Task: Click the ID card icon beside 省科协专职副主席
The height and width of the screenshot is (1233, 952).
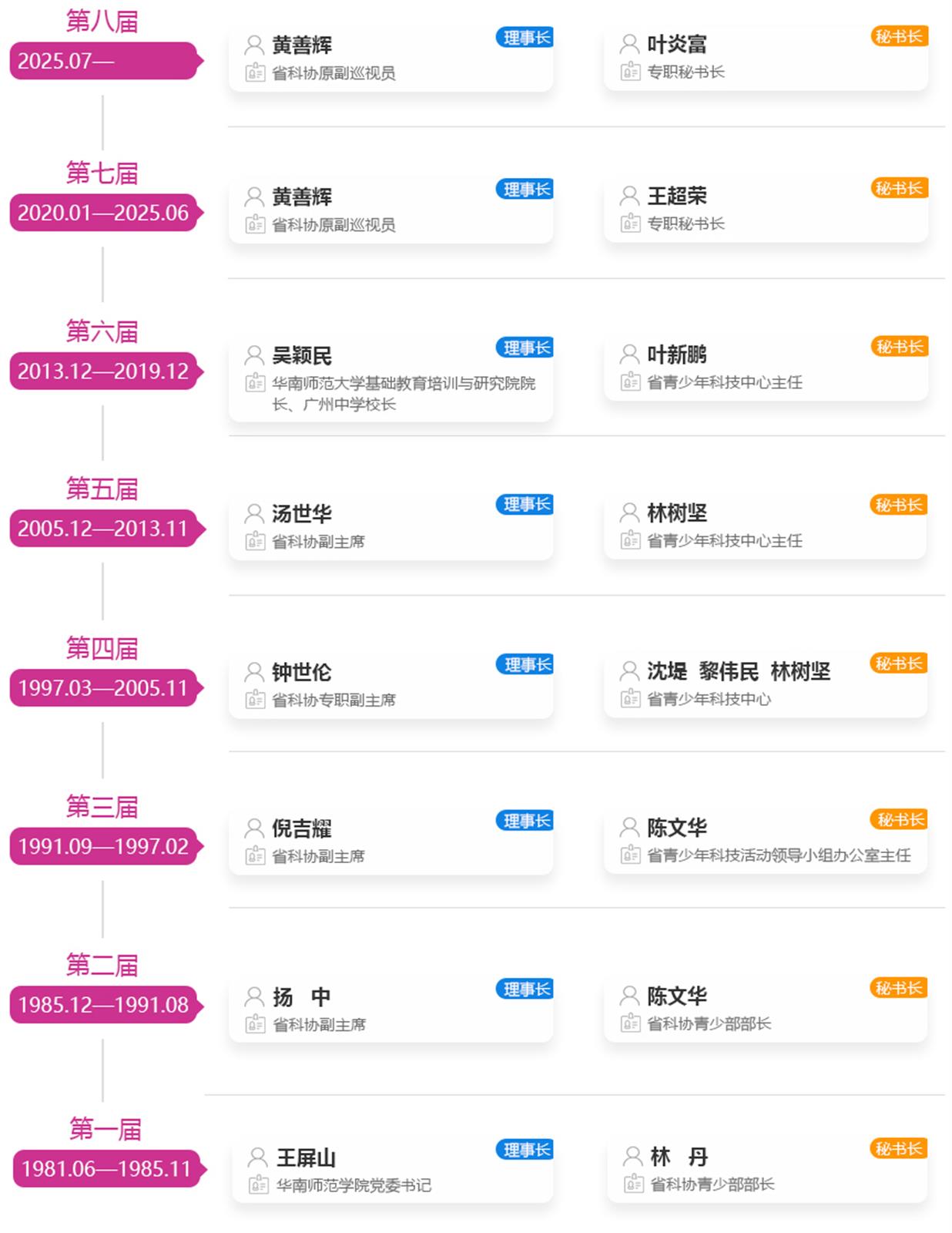Action: coord(255,700)
